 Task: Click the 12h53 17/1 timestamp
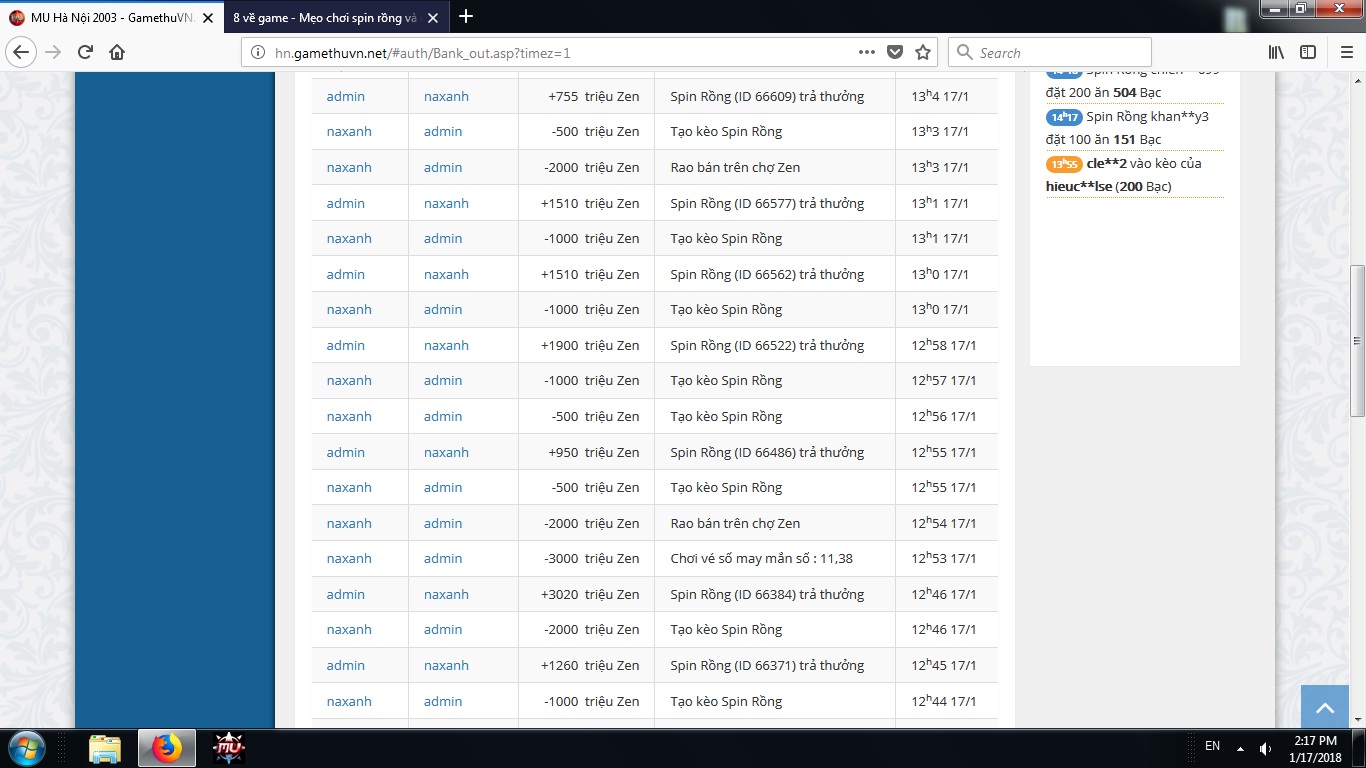click(944, 558)
